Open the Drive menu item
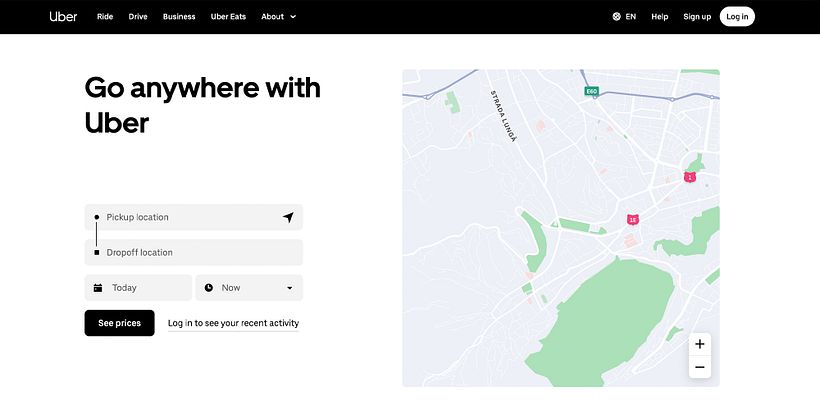The height and width of the screenshot is (409, 820). 138,17
